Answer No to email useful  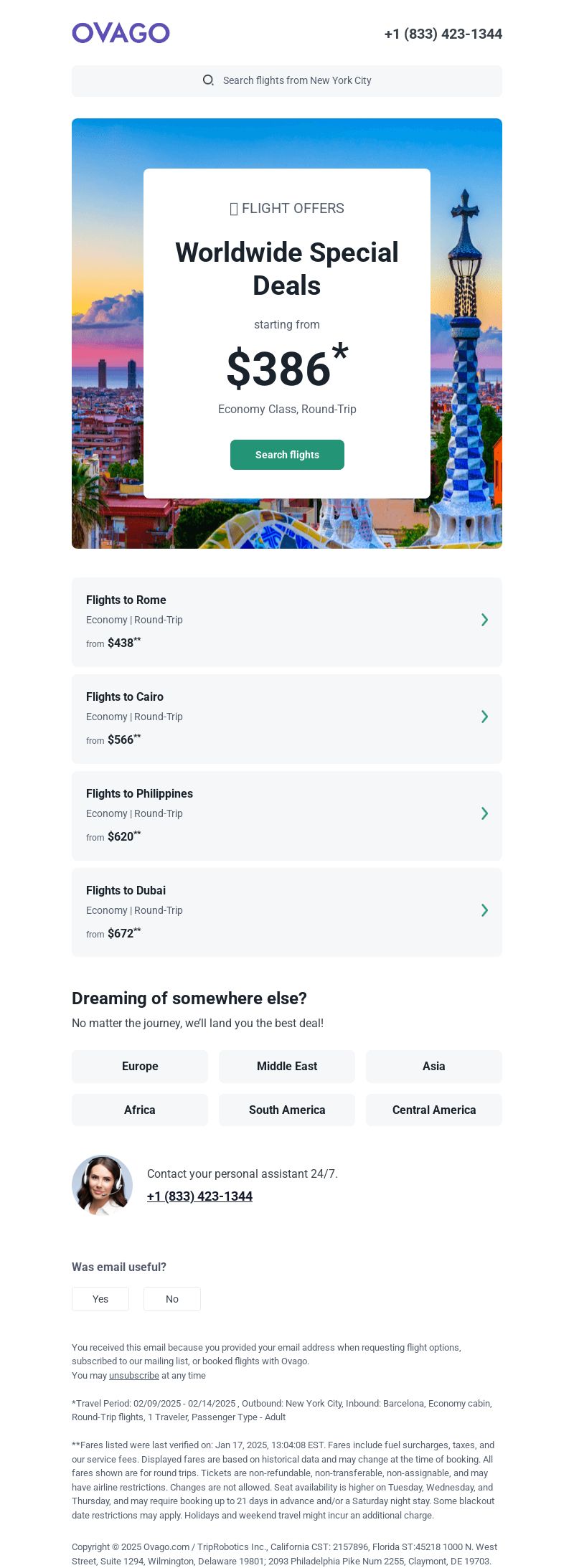pyautogui.click(x=172, y=1299)
